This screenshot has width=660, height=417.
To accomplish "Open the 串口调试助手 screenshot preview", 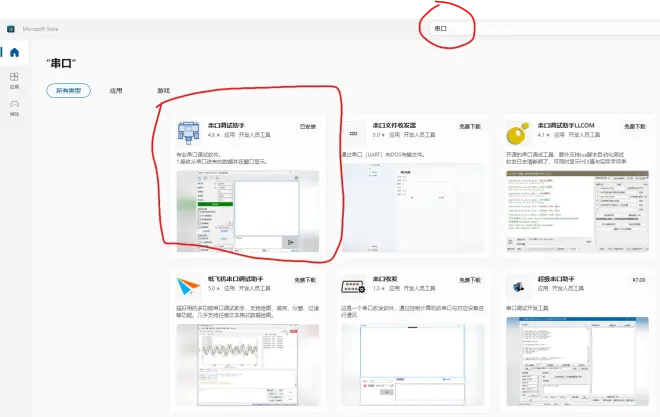I will click(248, 211).
